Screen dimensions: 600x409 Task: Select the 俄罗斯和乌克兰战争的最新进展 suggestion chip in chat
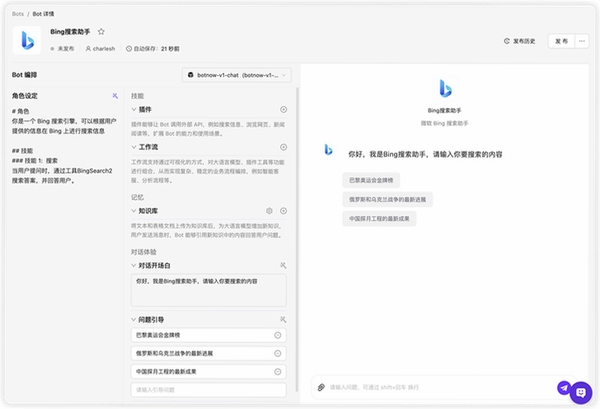pyautogui.click(x=387, y=199)
